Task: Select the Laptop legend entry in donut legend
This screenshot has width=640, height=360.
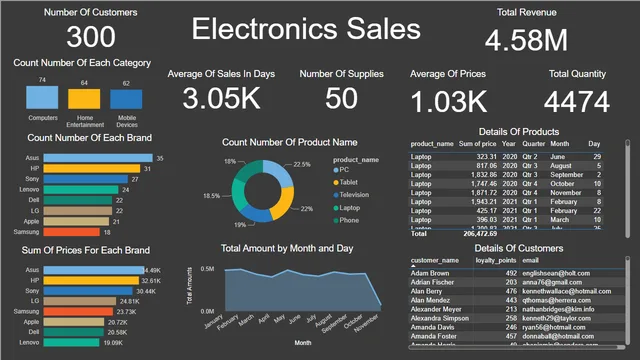Action: point(347,208)
